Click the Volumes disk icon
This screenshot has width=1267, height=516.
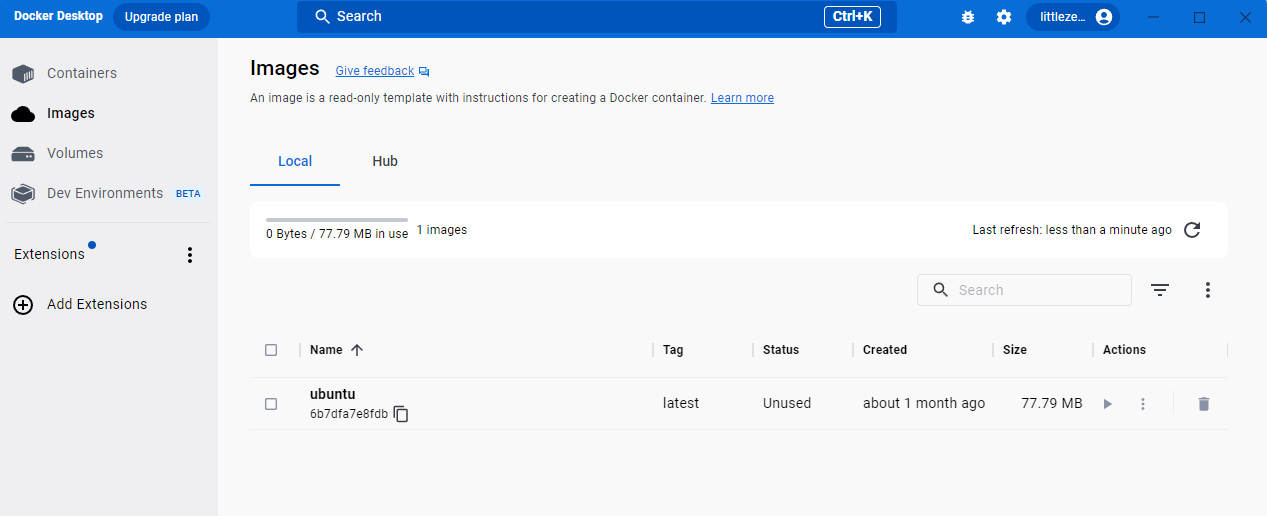click(x=23, y=154)
